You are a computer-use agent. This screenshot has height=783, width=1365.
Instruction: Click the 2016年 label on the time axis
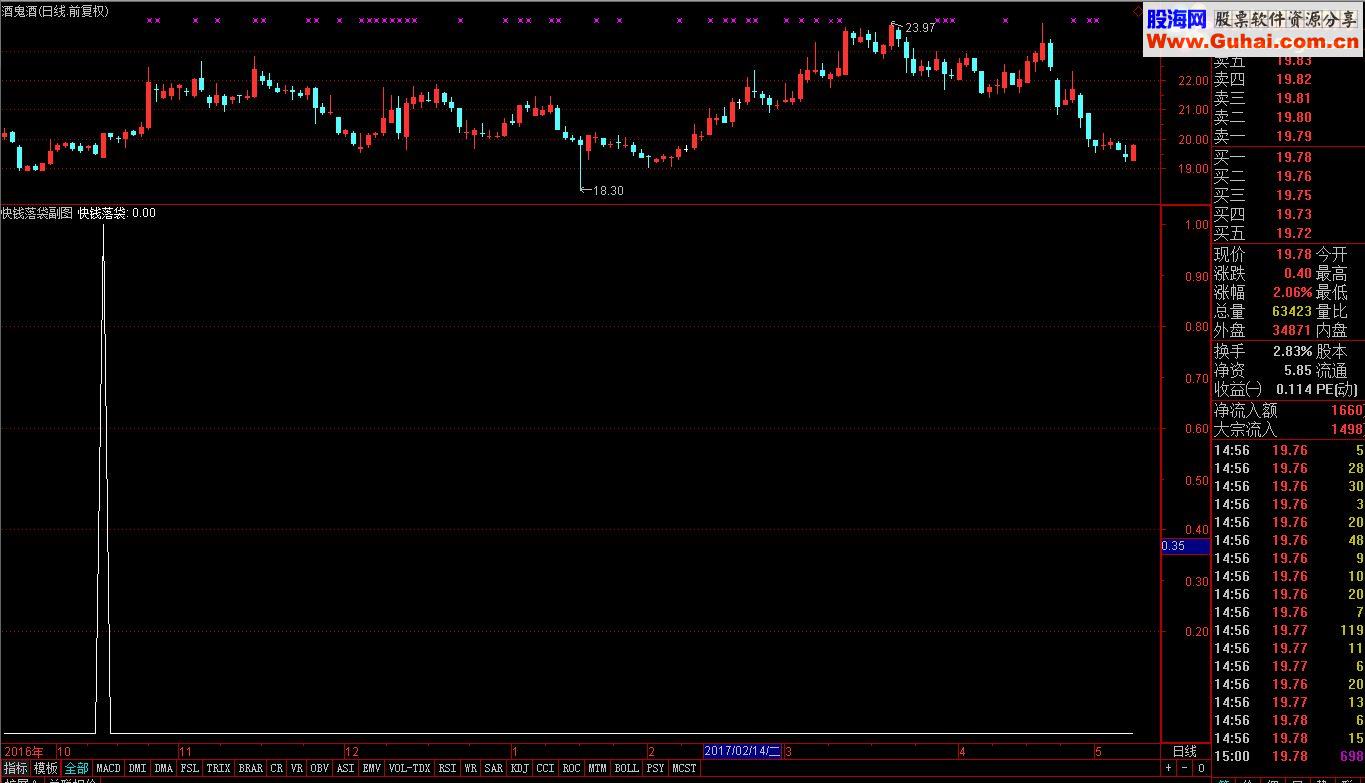click(25, 751)
